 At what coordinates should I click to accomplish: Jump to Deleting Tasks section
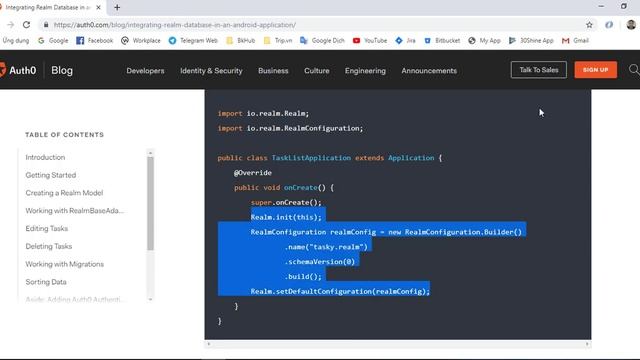[x=49, y=246]
